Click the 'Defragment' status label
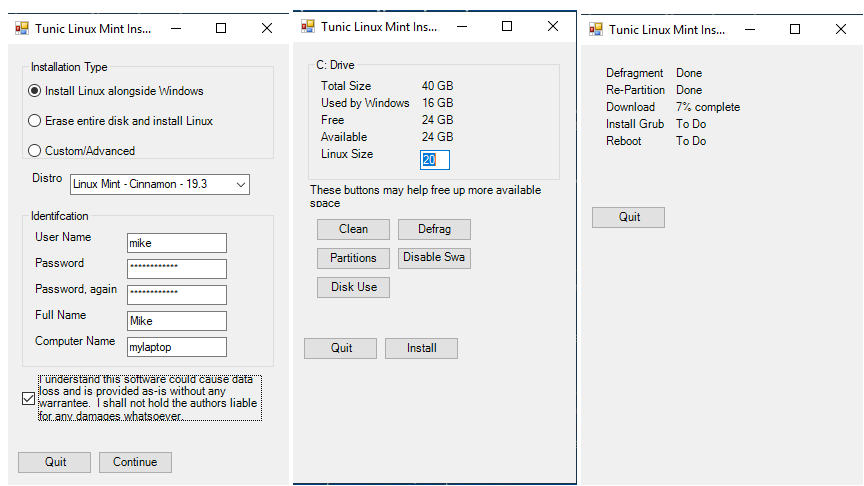864x486 pixels. [x=634, y=73]
